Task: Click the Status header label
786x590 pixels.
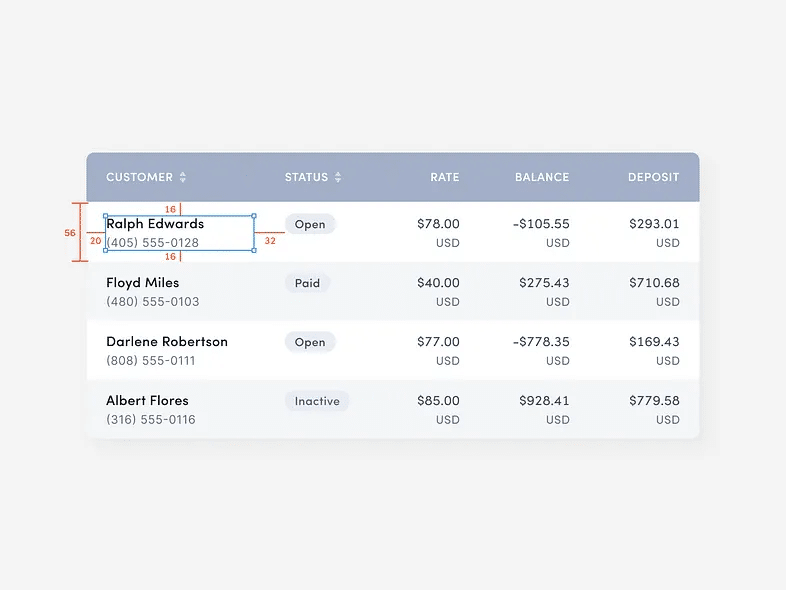Action: [x=306, y=177]
